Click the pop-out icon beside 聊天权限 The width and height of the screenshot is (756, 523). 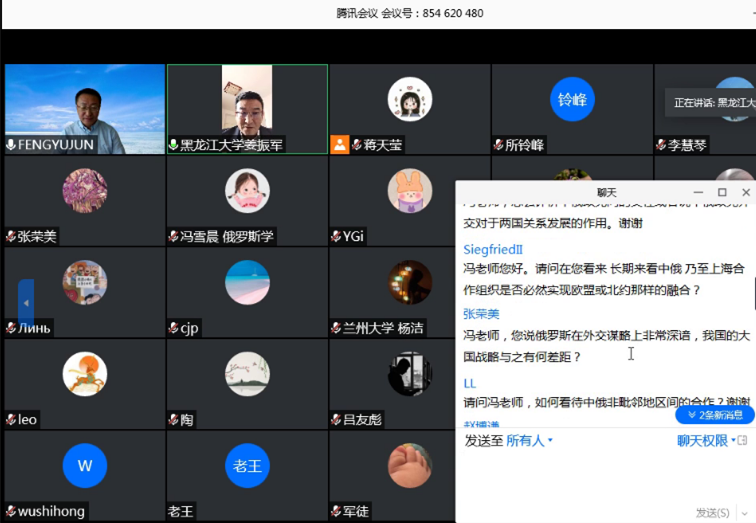pyautogui.click(x=742, y=440)
